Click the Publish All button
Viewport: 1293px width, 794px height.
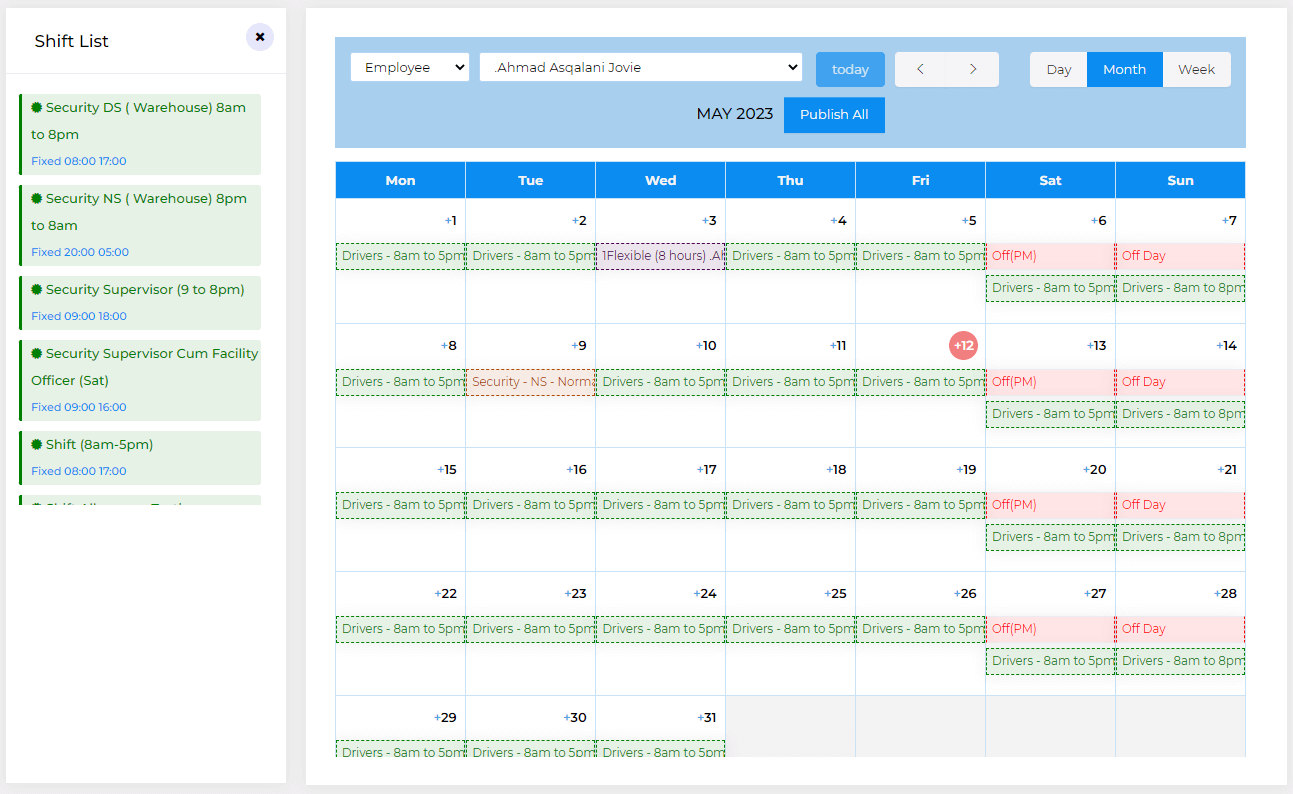[x=834, y=114]
